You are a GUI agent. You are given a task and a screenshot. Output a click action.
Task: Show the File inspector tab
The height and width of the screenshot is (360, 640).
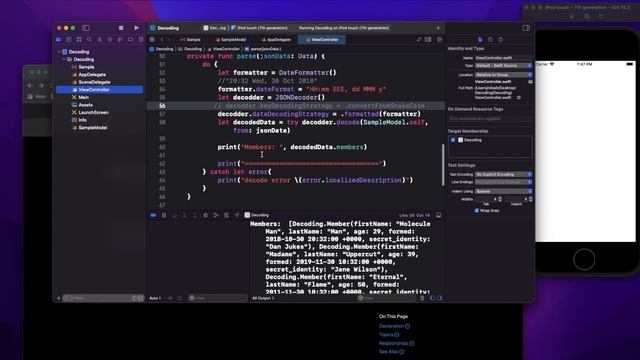(x=480, y=40)
